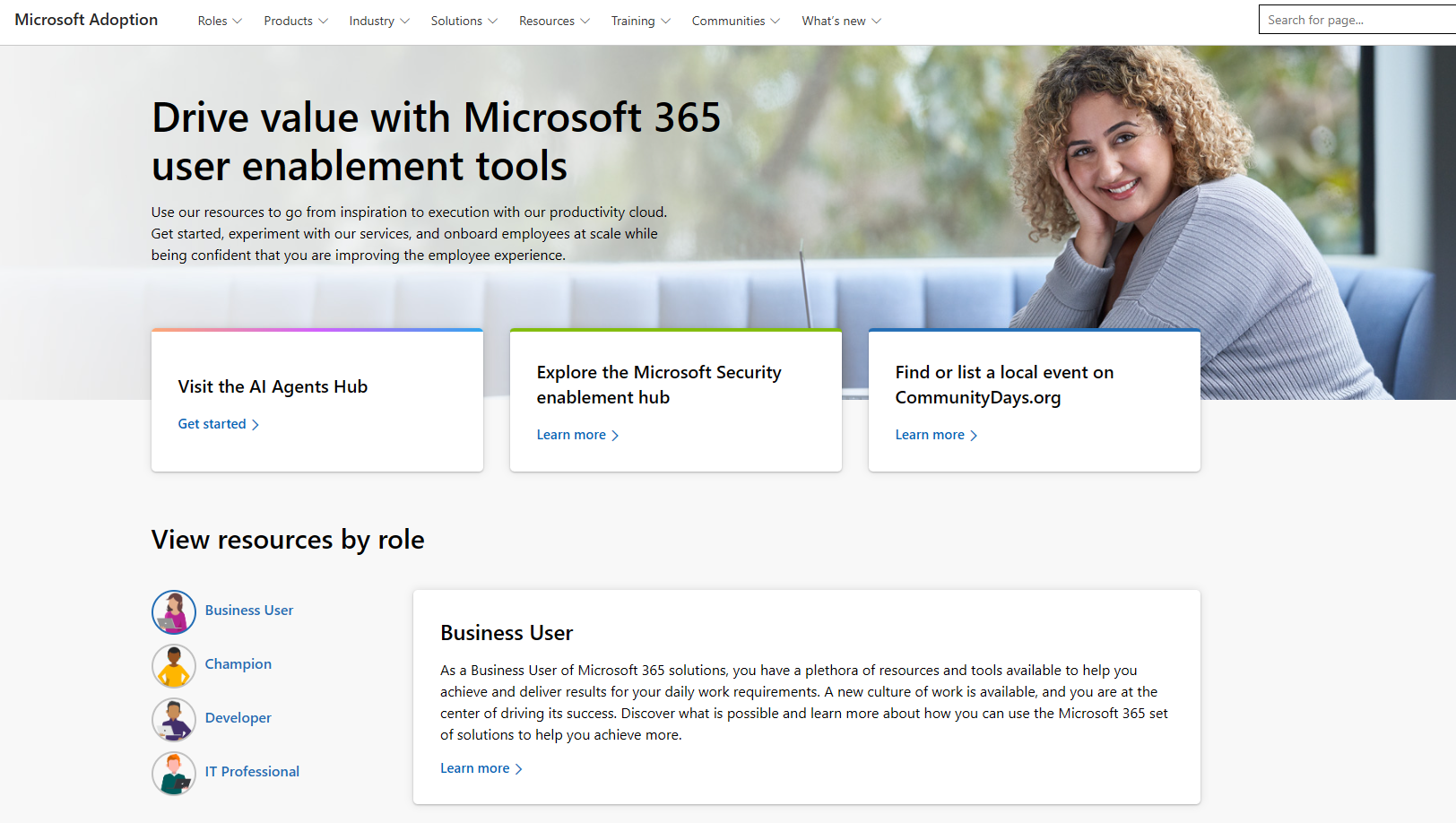The height and width of the screenshot is (823, 1456).
Task: Open the Roles dropdown menu
Action: [x=220, y=21]
